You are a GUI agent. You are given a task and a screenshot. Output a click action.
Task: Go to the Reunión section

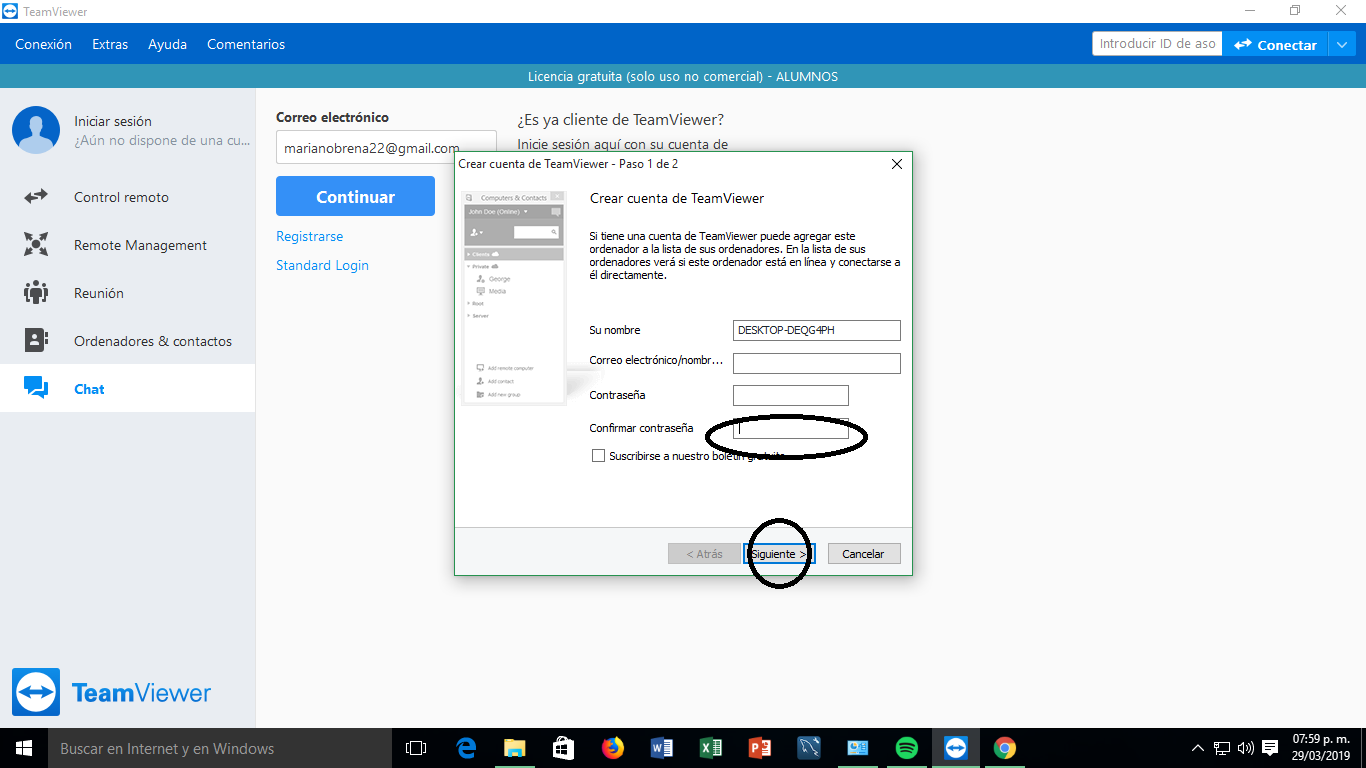click(x=127, y=293)
